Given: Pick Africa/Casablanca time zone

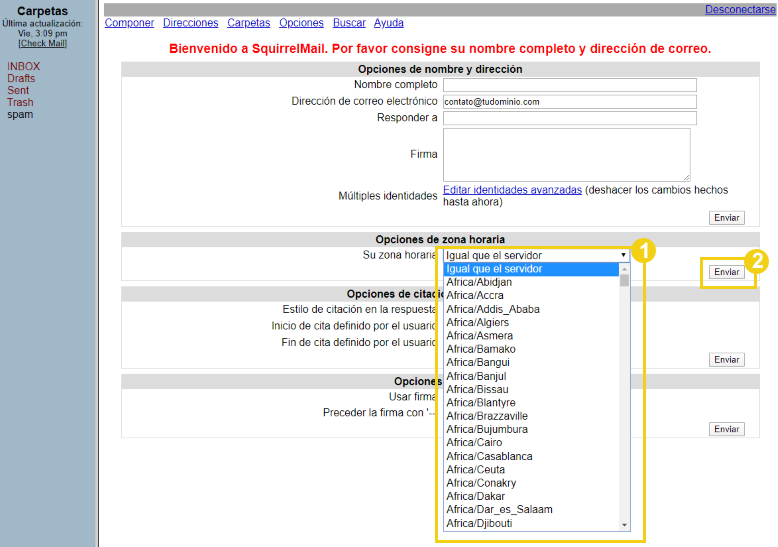Looking at the screenshot, I should click(x=531, y=456).
